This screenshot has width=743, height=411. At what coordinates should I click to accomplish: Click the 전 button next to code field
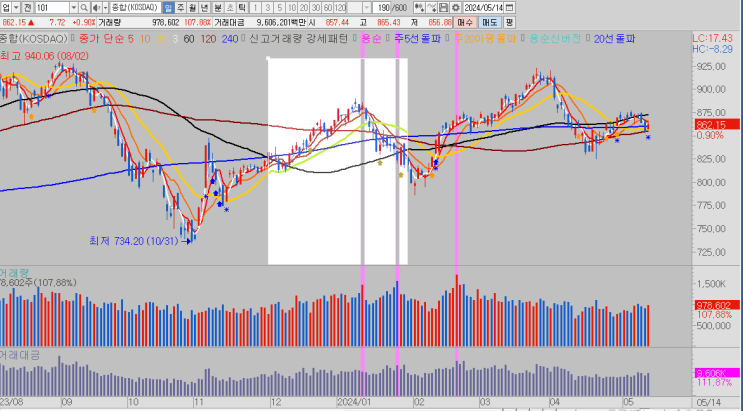click(x=28, y=8)
